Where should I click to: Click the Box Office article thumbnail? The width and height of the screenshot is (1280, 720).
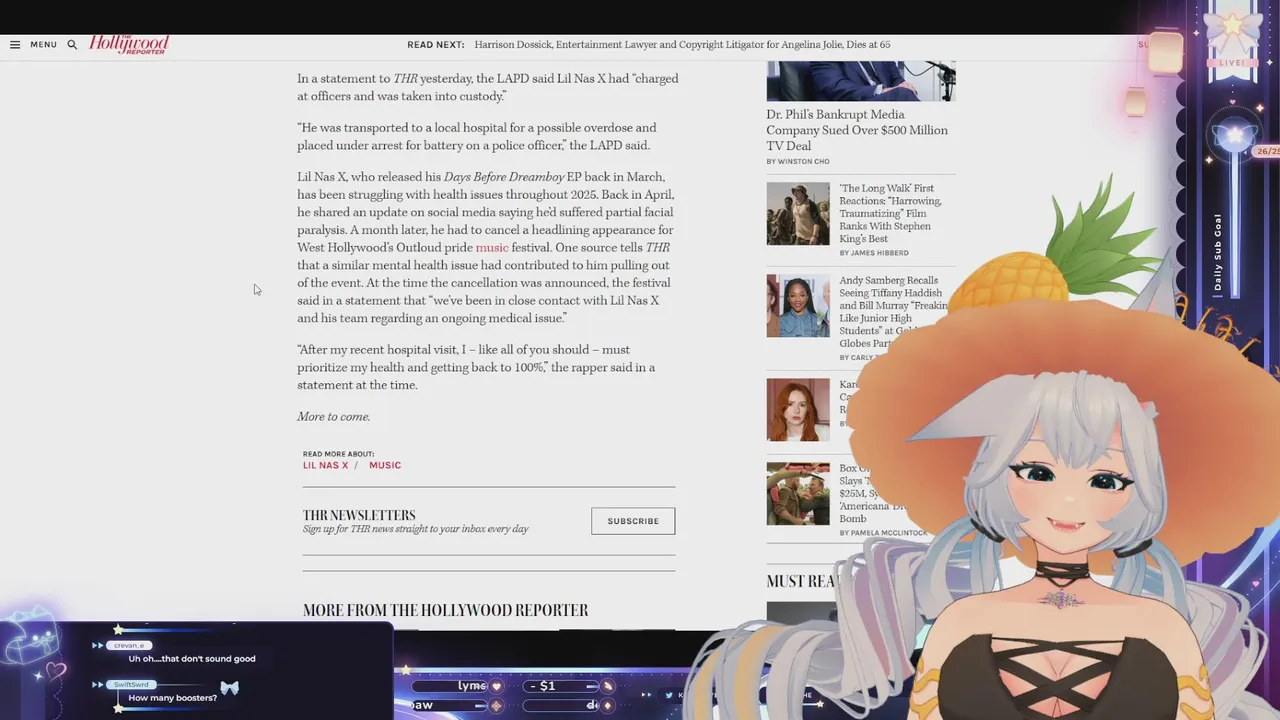798,493
